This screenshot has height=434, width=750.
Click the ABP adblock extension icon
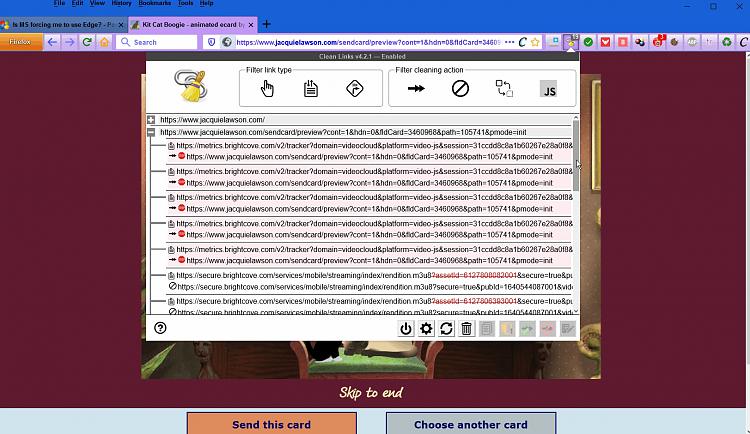click(x=692, y=42)
